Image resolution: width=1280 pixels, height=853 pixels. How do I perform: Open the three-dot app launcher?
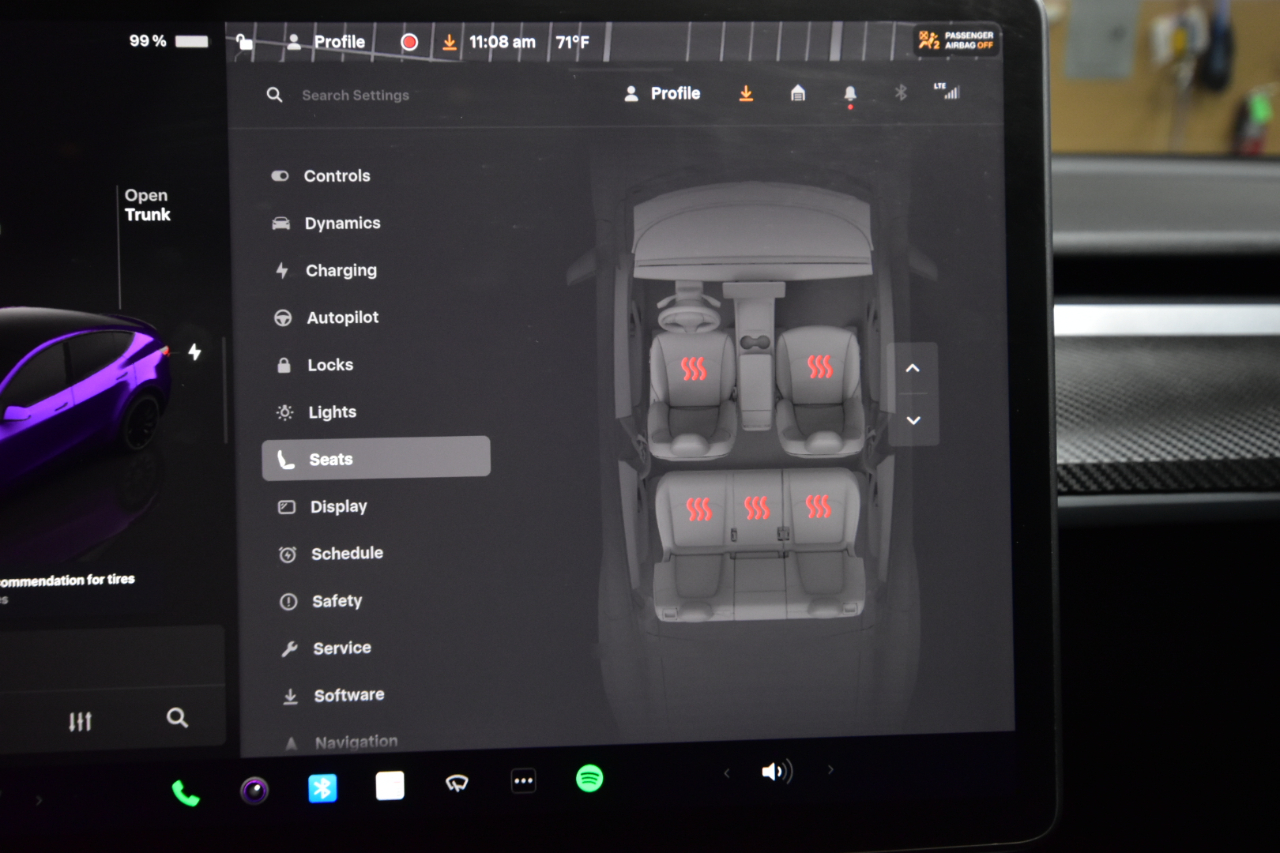[524, 781]
